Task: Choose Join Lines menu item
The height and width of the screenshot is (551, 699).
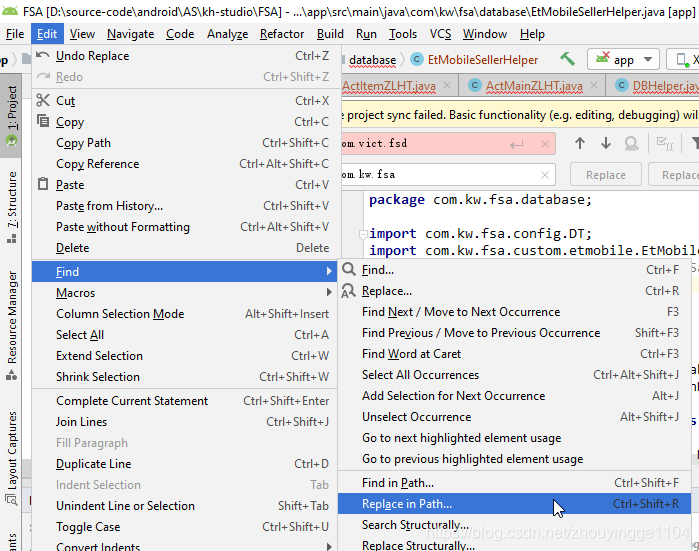Action: click(184, 422)
